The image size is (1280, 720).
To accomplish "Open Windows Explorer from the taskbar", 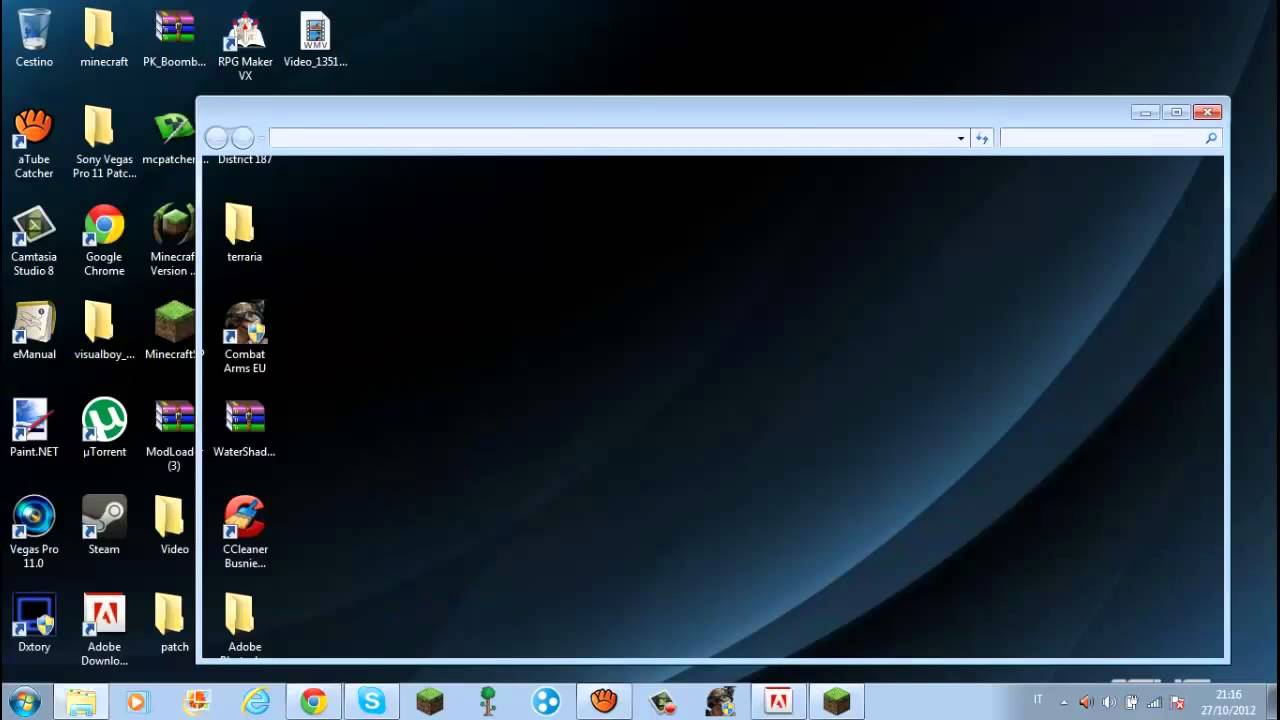I will click(80, 702).
